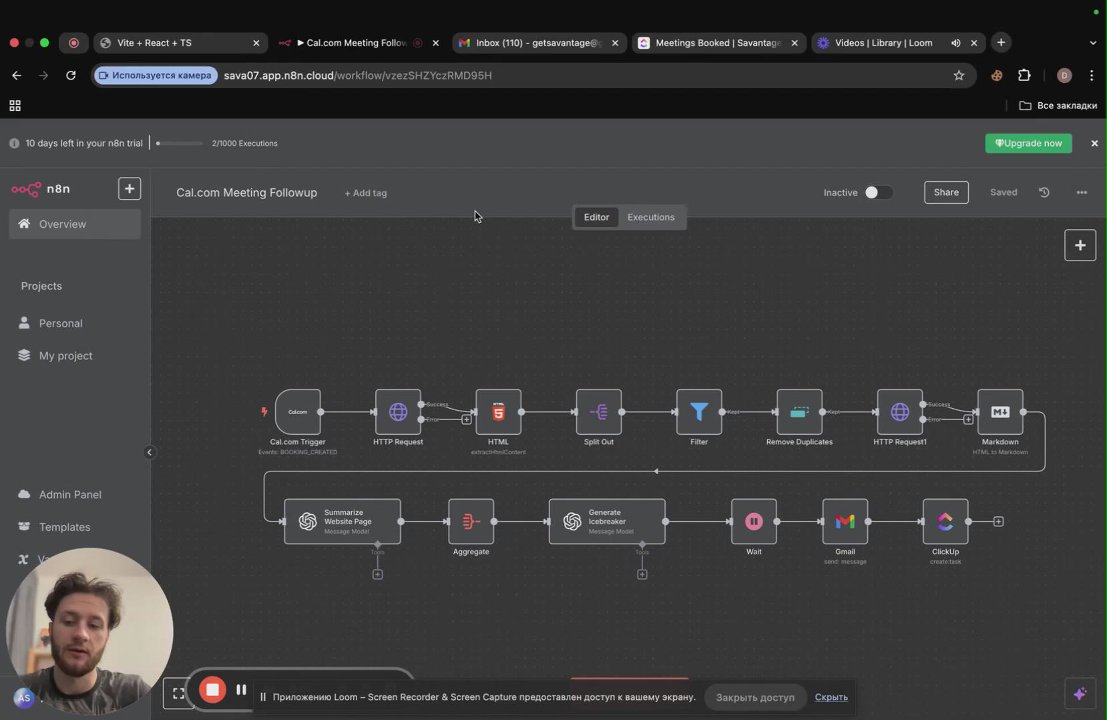The height and width of the screenshot is (720, 1107).
Task: Click the Скрыть link
Action: [x=831, y=697]
